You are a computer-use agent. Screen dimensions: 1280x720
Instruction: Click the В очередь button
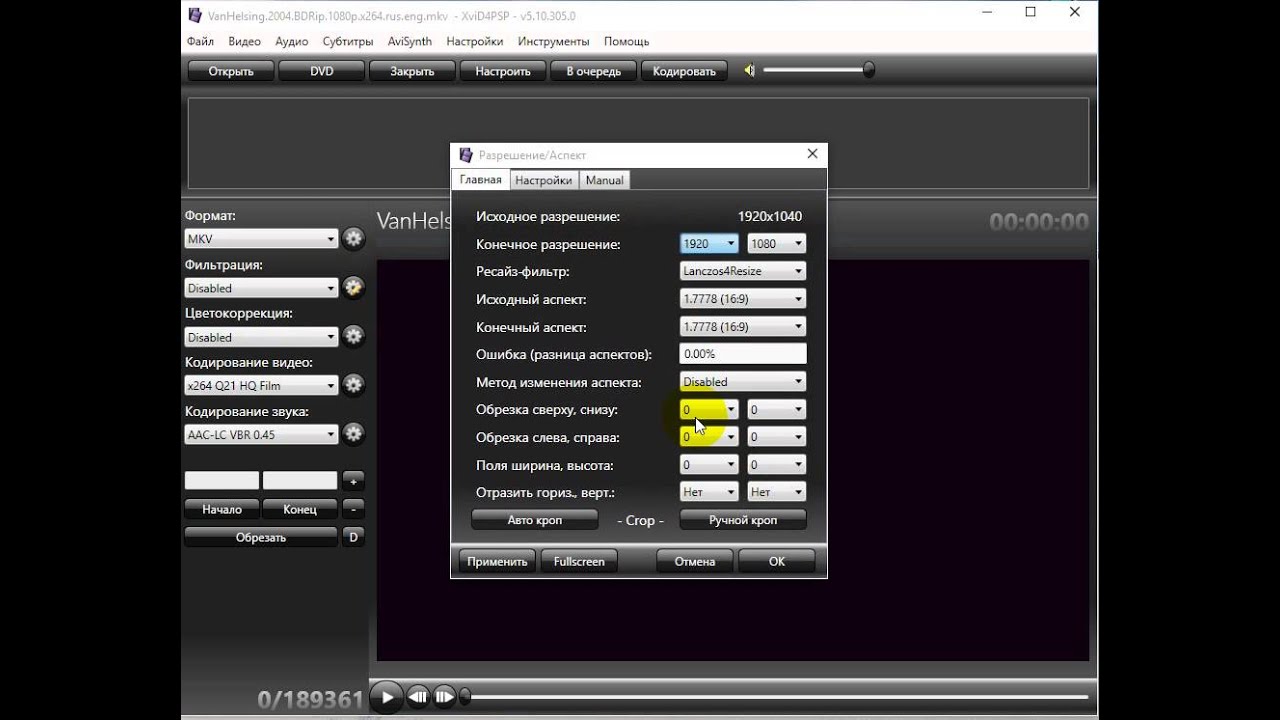[x=593, y=71]
